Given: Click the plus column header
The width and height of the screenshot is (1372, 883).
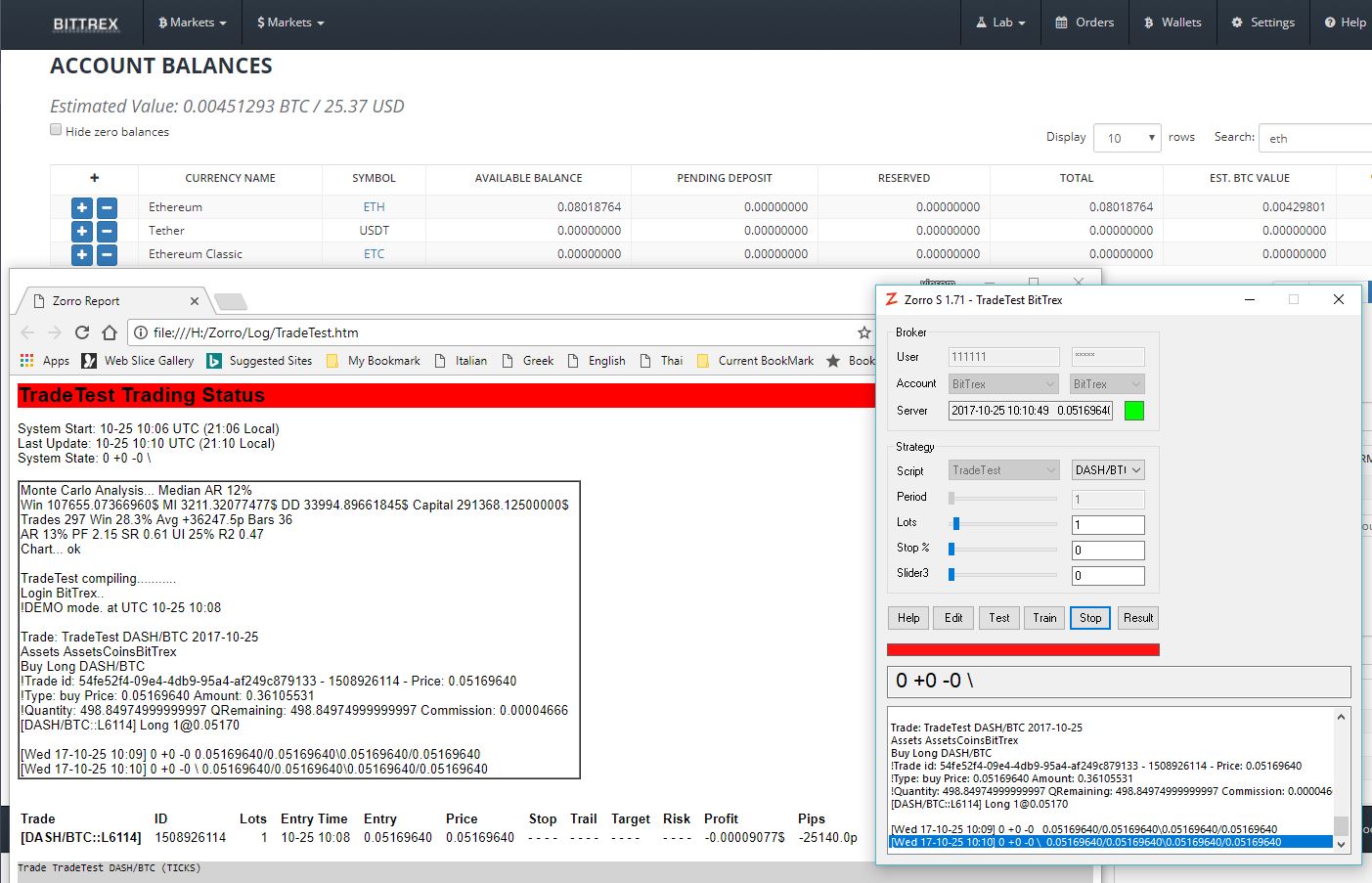Looking at the screenshot, I should pyautogui.click(x=94, y=178).
